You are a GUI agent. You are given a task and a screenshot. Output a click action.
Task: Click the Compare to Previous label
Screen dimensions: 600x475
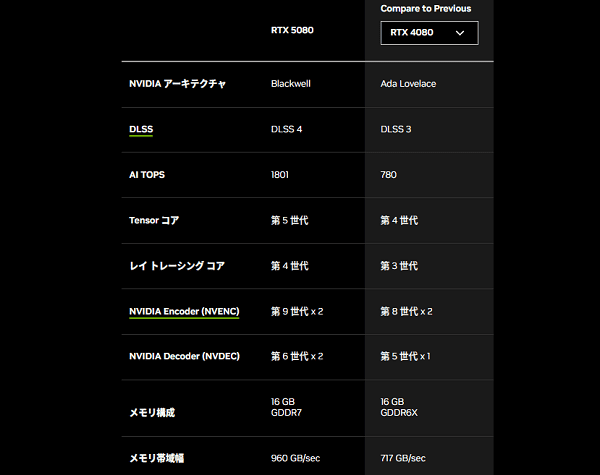[426, 8]
